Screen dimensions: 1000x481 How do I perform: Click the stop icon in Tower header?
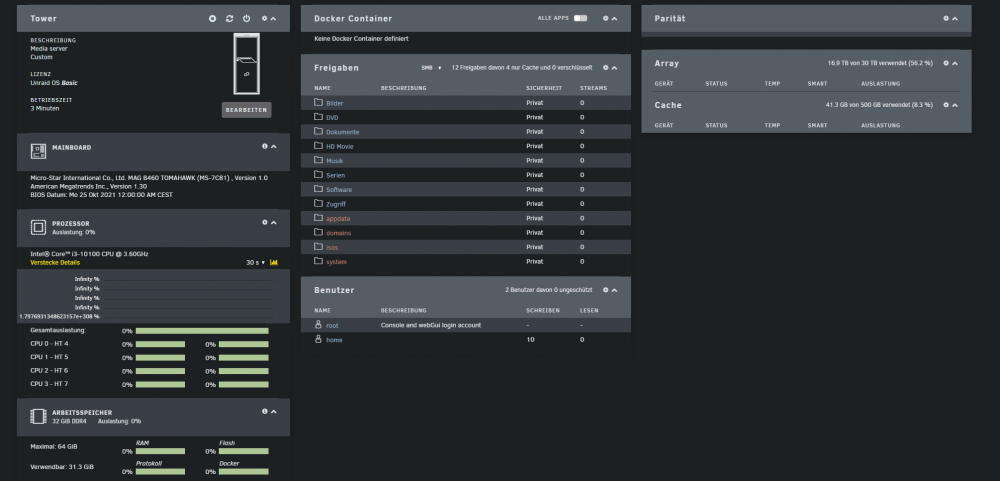click(x=212, y=18)
